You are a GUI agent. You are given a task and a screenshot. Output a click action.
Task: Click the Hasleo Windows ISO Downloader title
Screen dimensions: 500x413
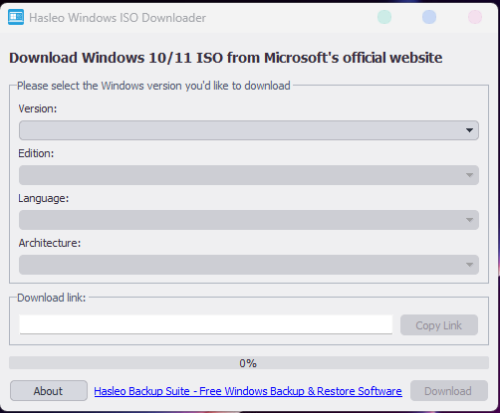coord(117,18)
